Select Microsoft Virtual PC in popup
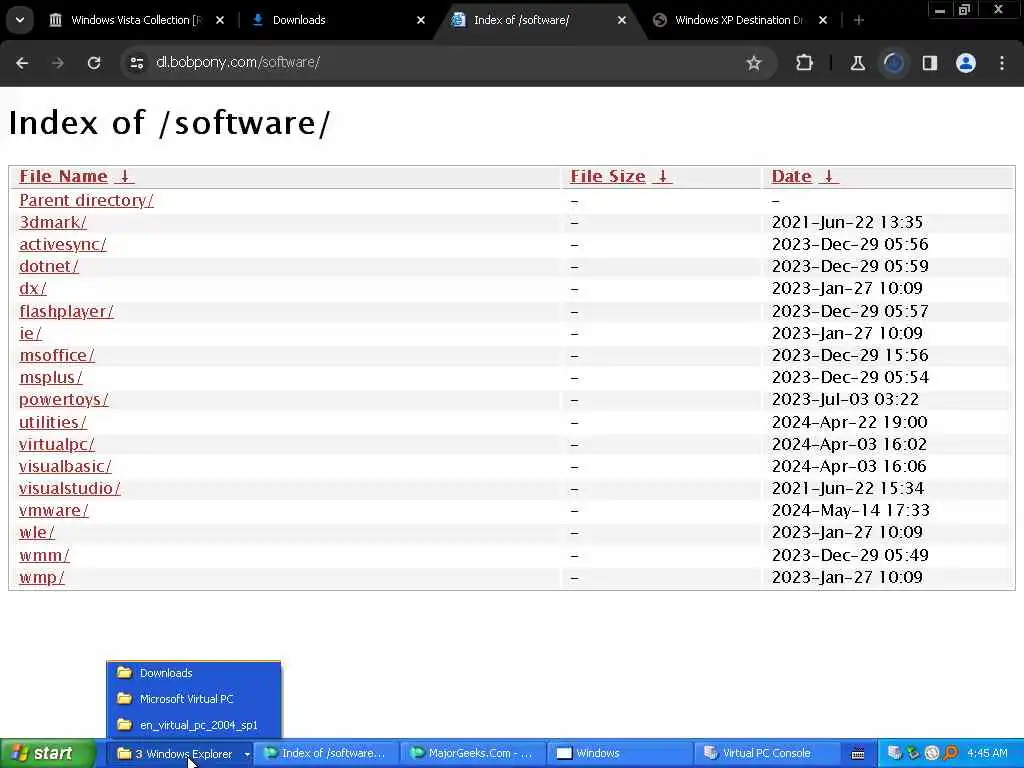This screenshot has height=768, width=1024. (x=193, y=699)
